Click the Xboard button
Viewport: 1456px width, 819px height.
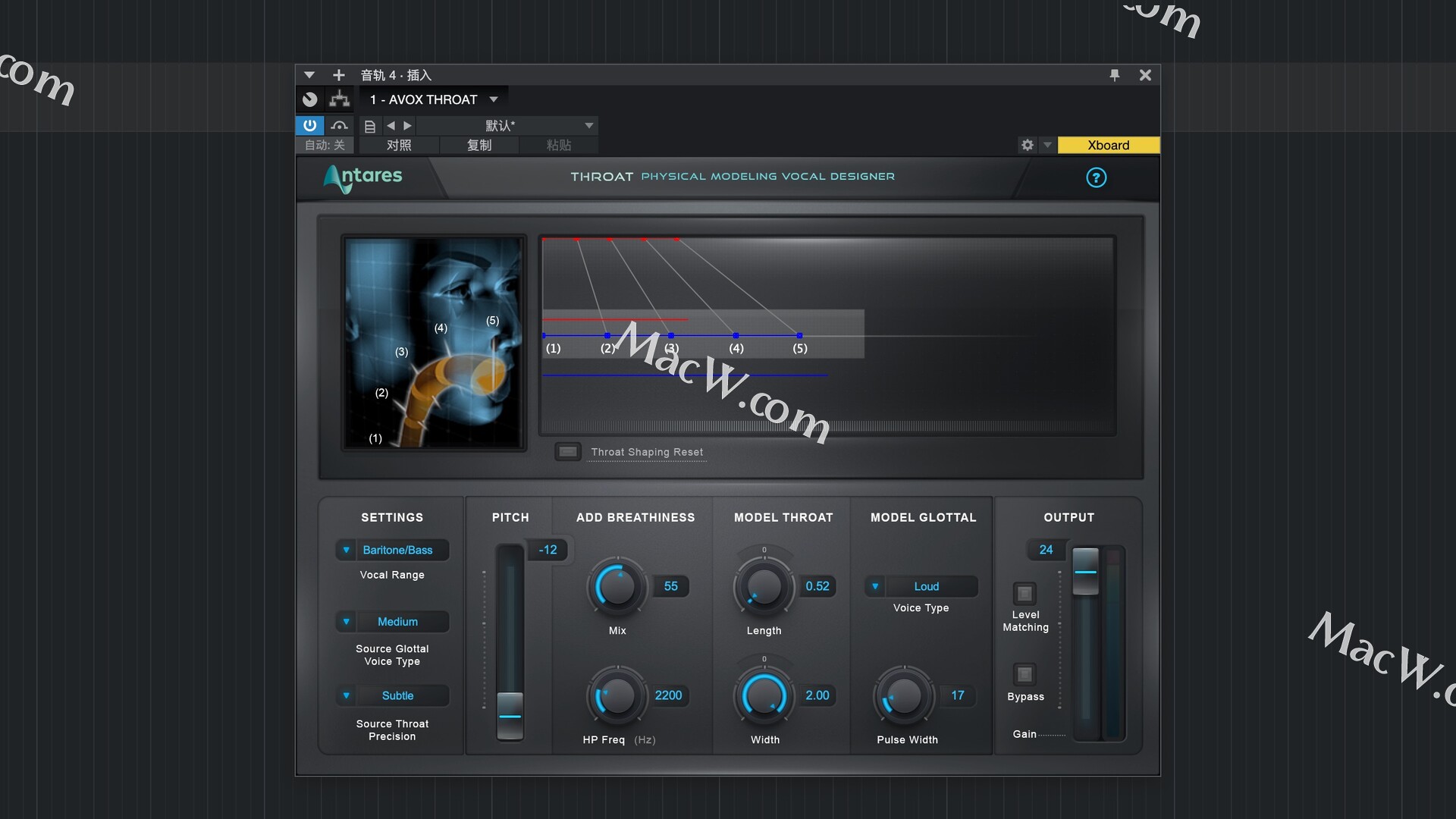(1108, 145)
